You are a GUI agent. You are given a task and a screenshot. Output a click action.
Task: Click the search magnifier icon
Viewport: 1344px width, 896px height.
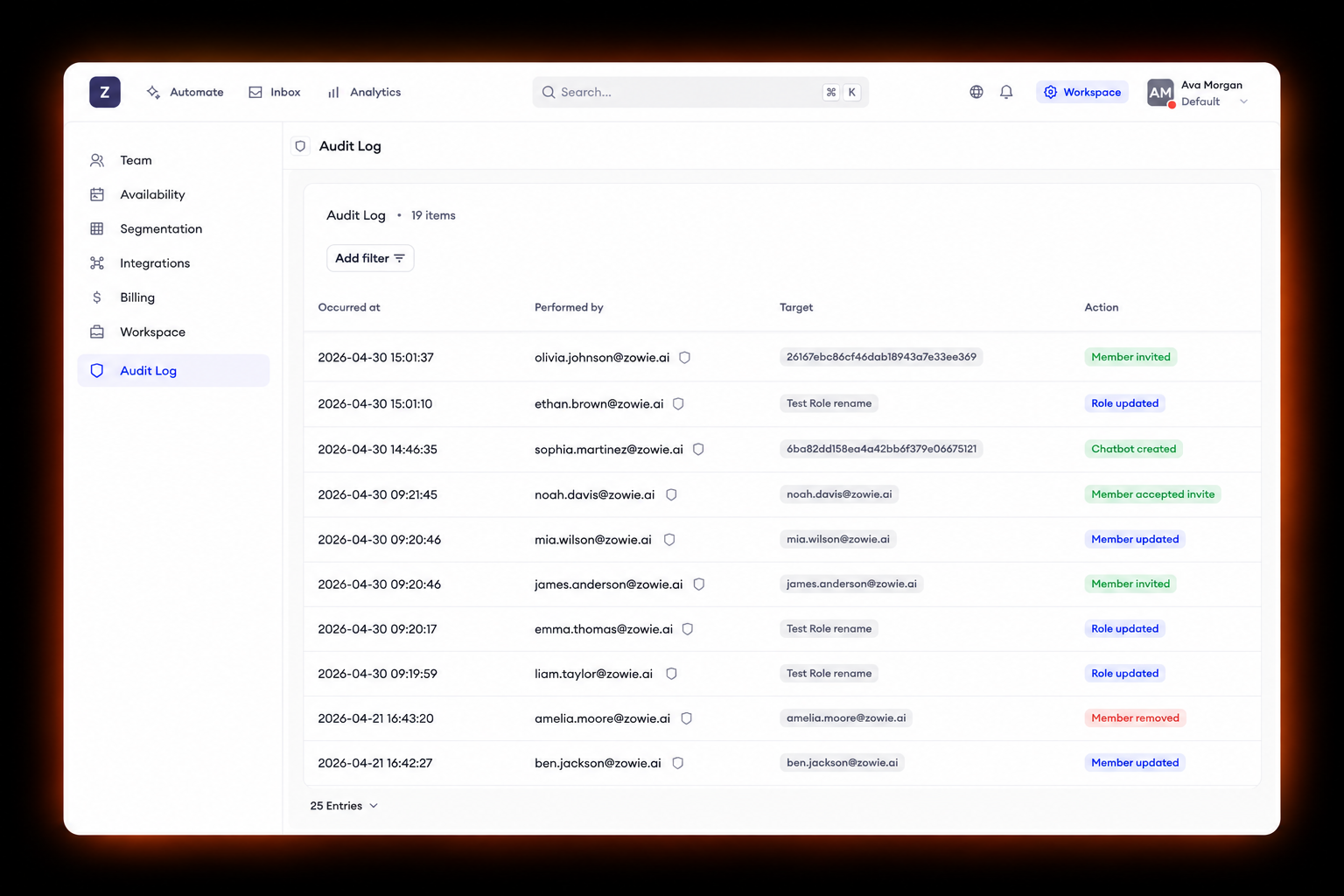tap(549, 92)
